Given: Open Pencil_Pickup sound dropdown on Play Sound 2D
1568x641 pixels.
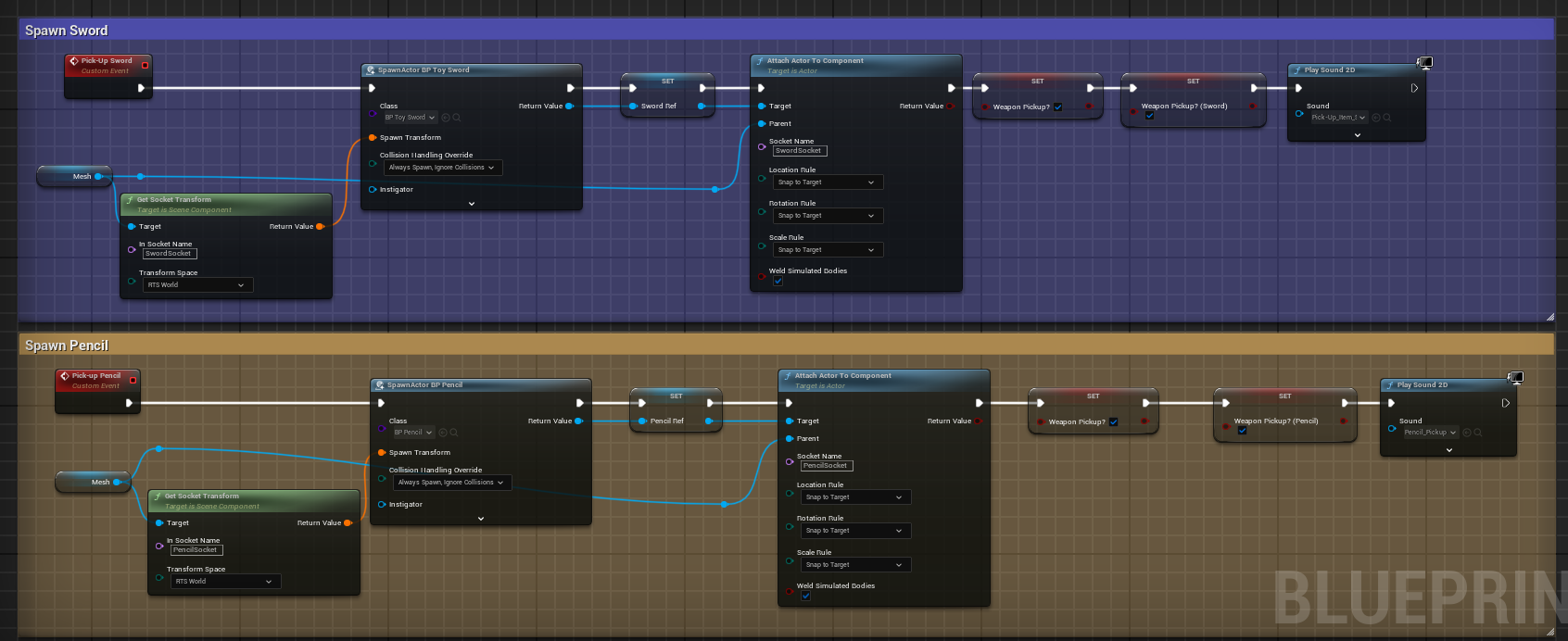Looking at the screenshot, I should coord(1430,433).
